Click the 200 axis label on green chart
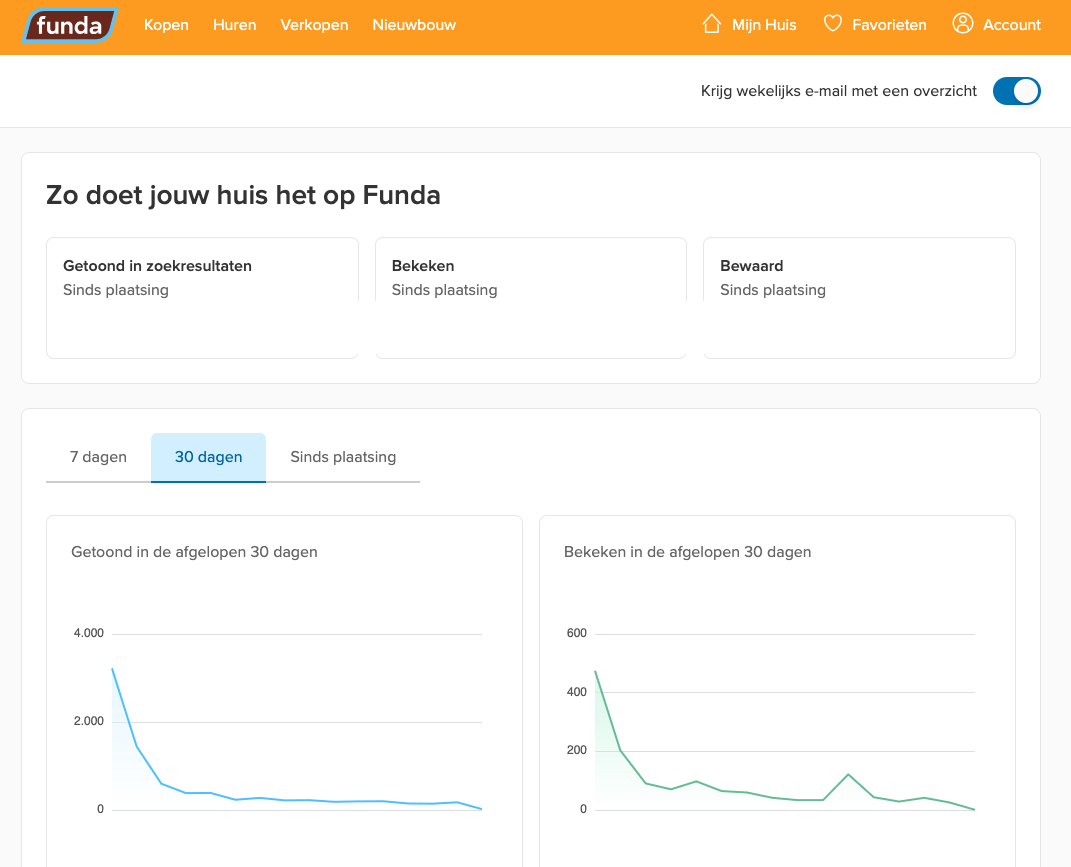The image size is (1071, 867). pos(576,750)
